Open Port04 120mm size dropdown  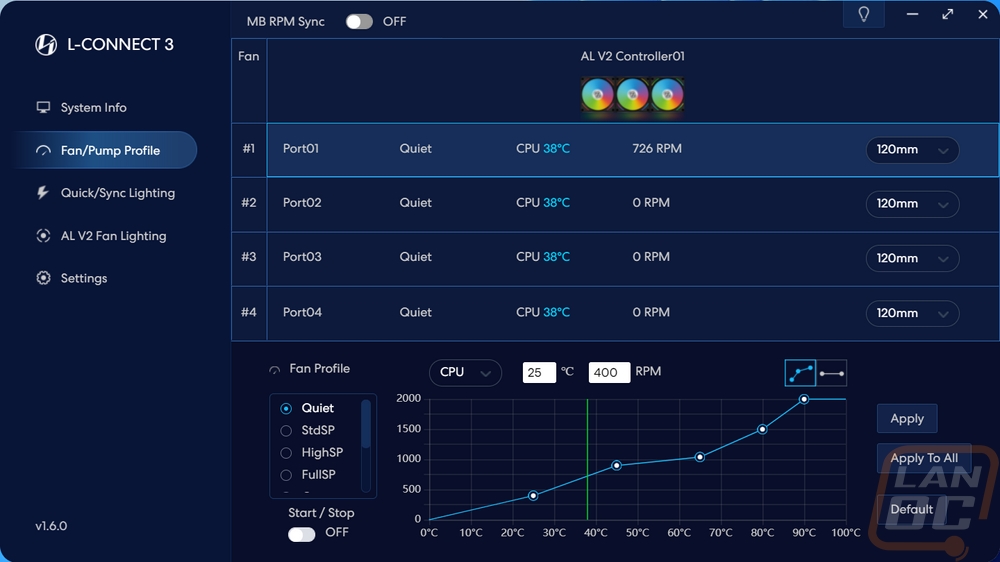[x=912, y=313]
